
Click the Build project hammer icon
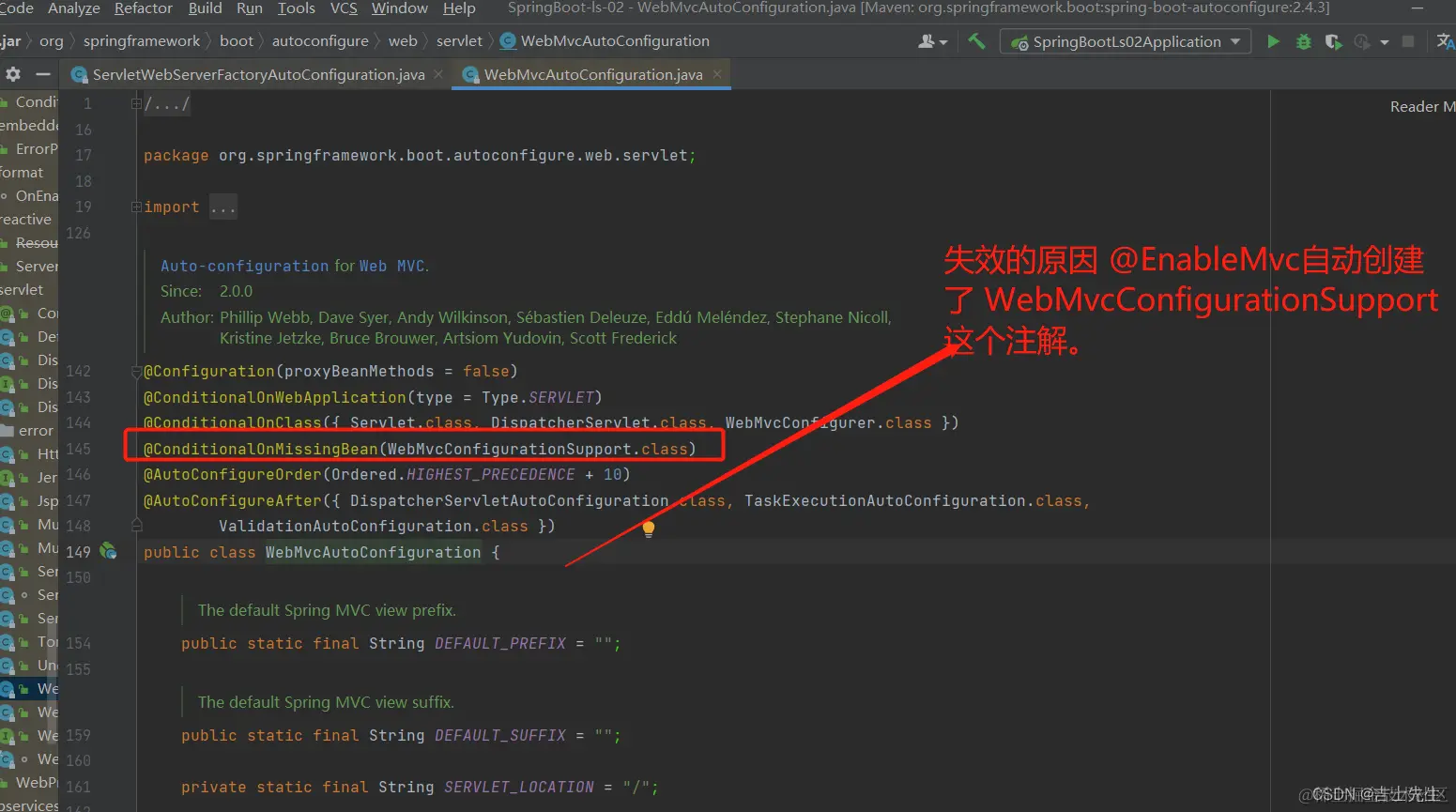pyautogui.click(x=976, y=41)
